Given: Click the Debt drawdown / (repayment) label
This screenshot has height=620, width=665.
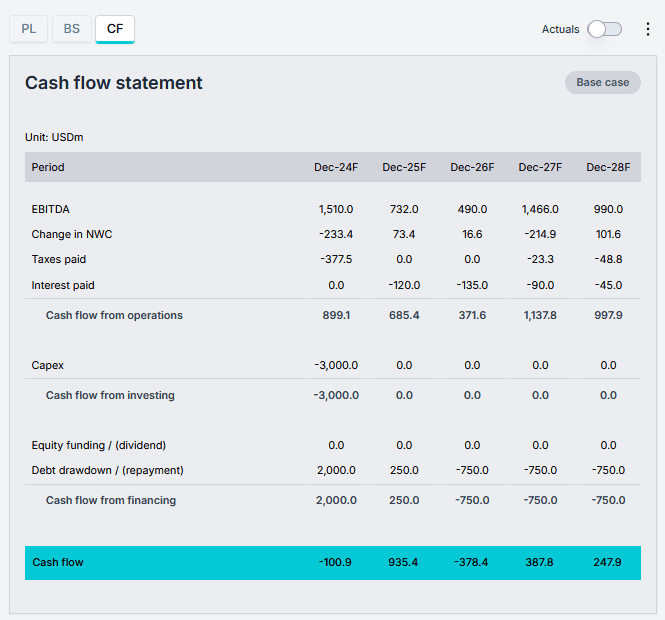Looking at the screenshot, I should pos(107,470).
